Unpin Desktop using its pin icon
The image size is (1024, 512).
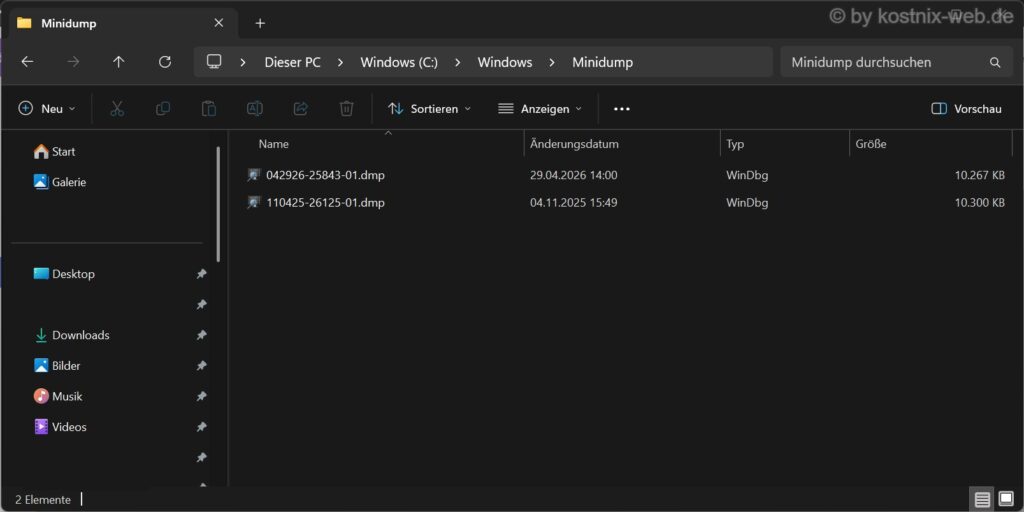point(201,274)
